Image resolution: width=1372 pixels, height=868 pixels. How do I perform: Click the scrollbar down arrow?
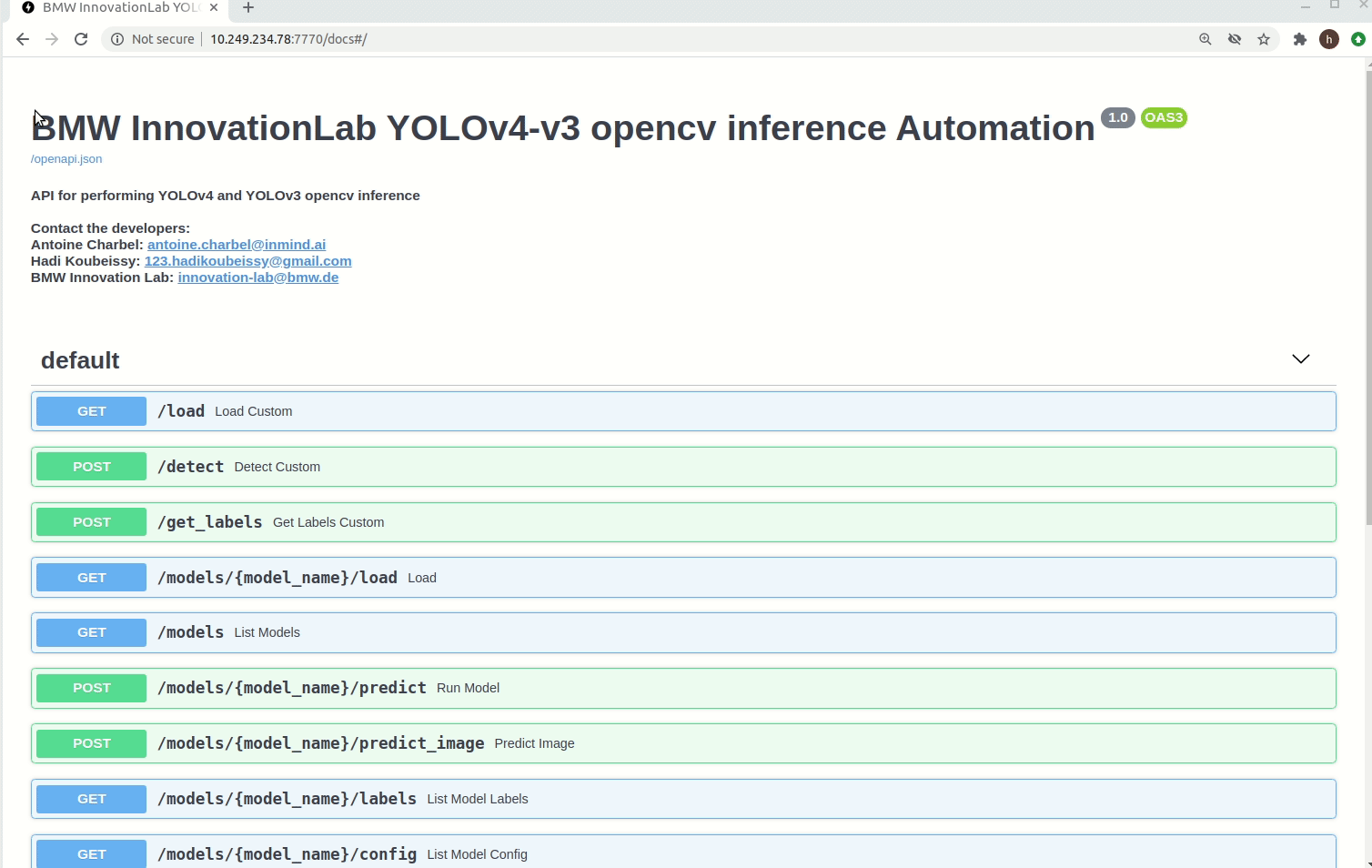pos(1368,863)
